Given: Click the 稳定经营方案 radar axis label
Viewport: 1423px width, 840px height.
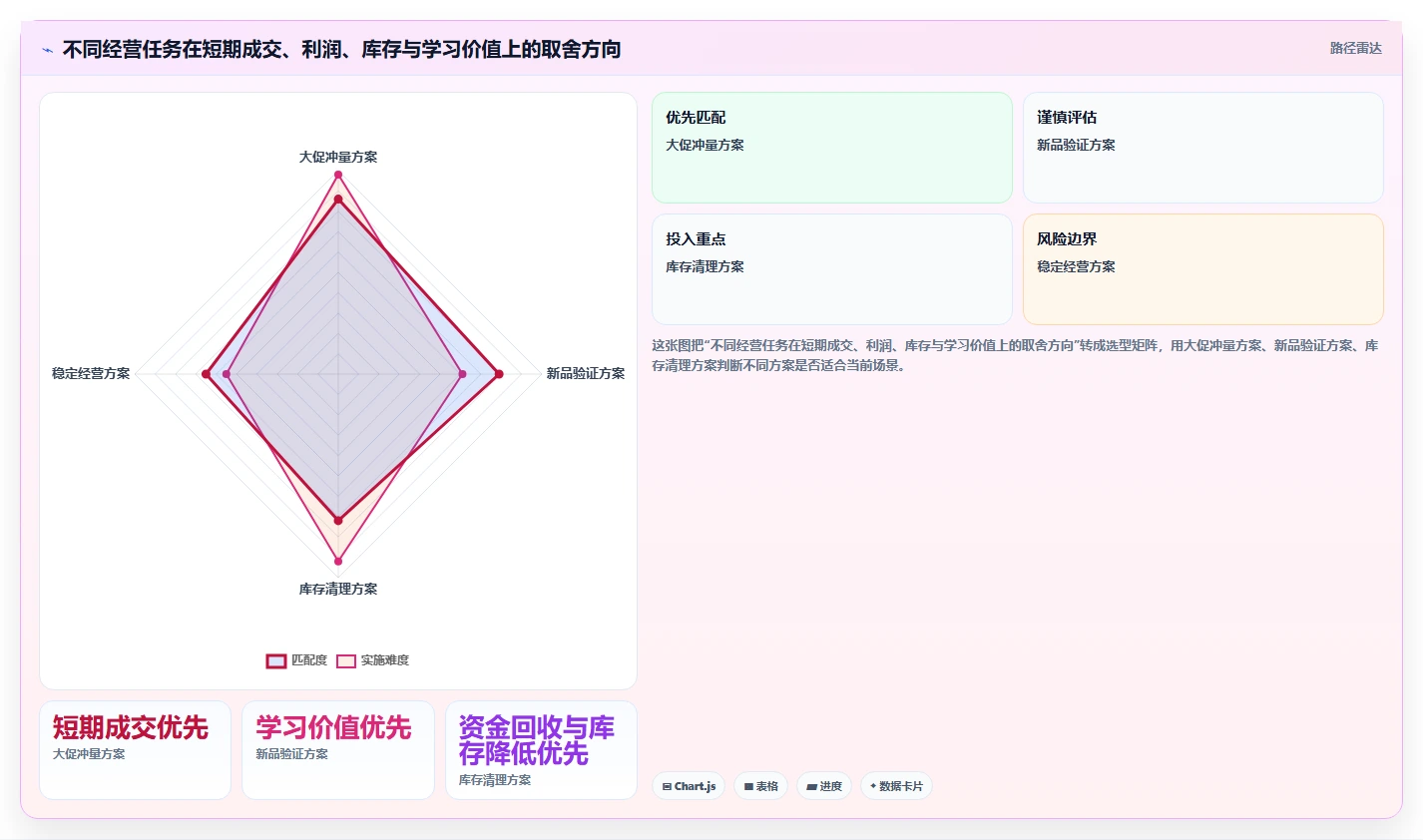Looking at the screenshot, I should tap(91, 373).
